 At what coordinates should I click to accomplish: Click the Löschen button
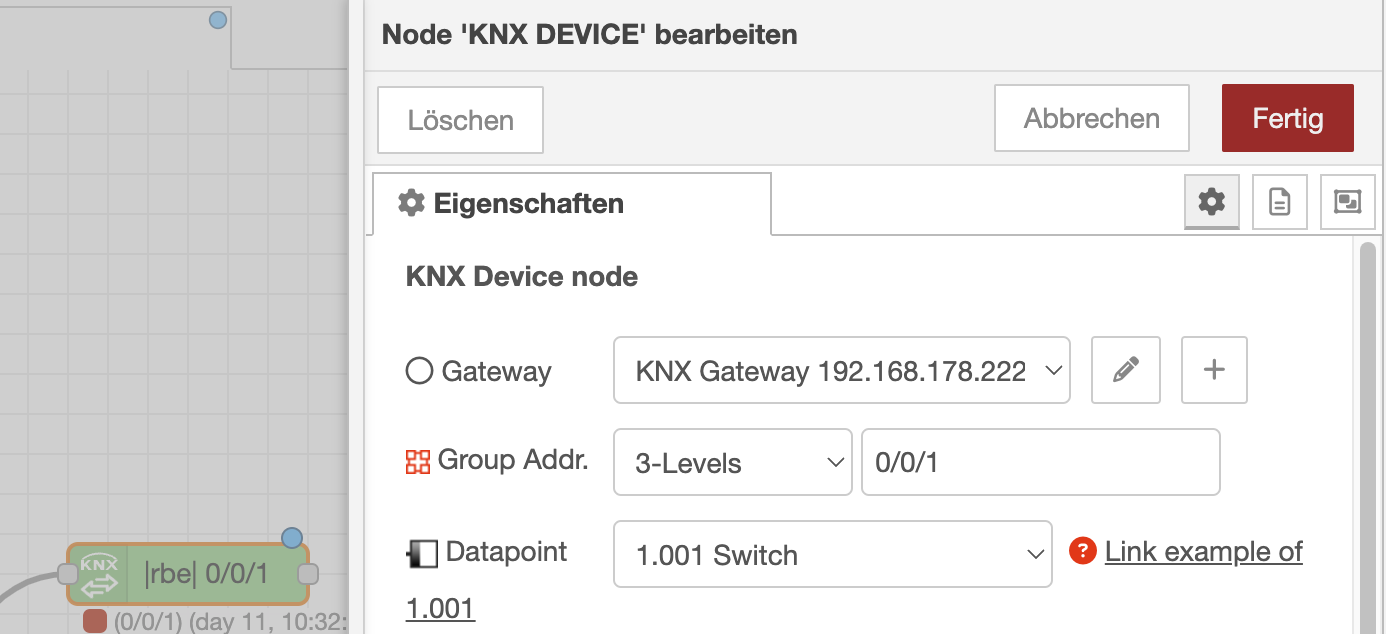click(x=460, y=120)
